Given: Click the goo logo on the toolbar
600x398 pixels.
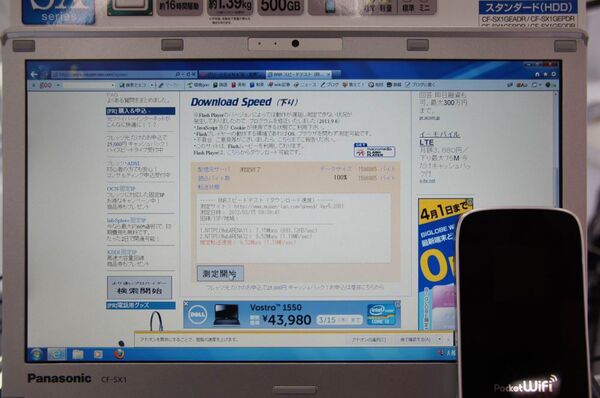Looking at the screenshot, I should (x=46, y=85).
